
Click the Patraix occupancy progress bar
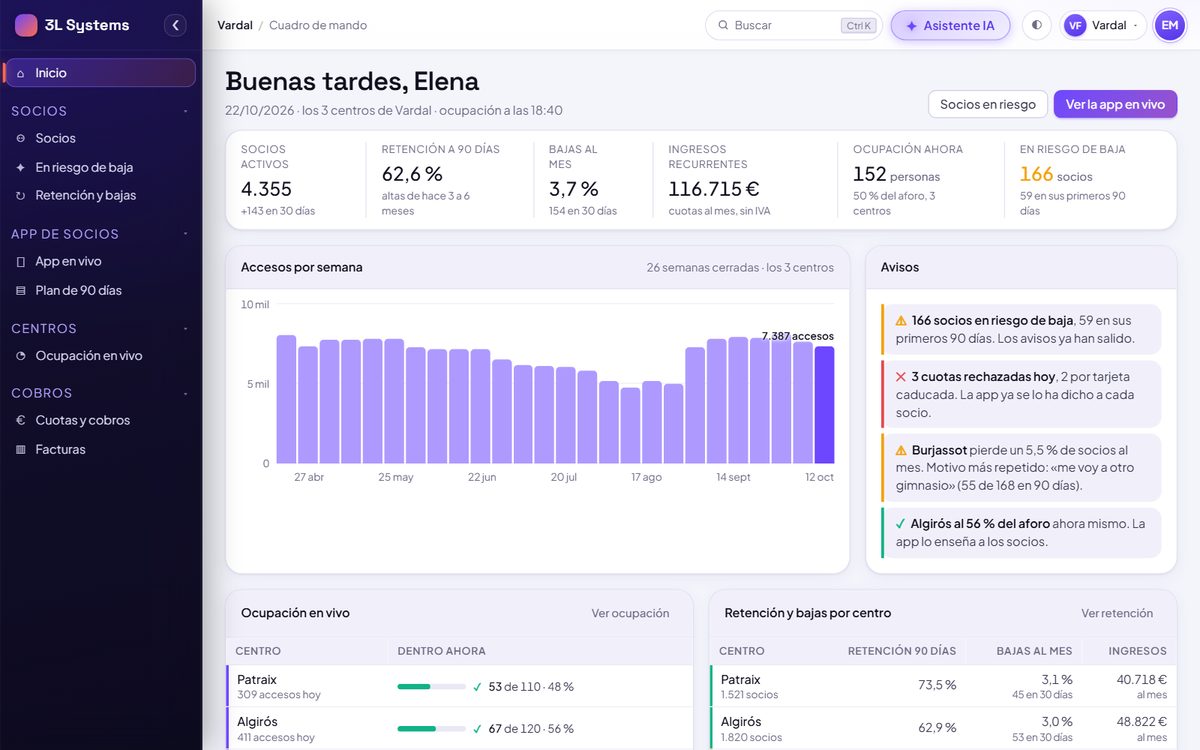pos(431,687)
